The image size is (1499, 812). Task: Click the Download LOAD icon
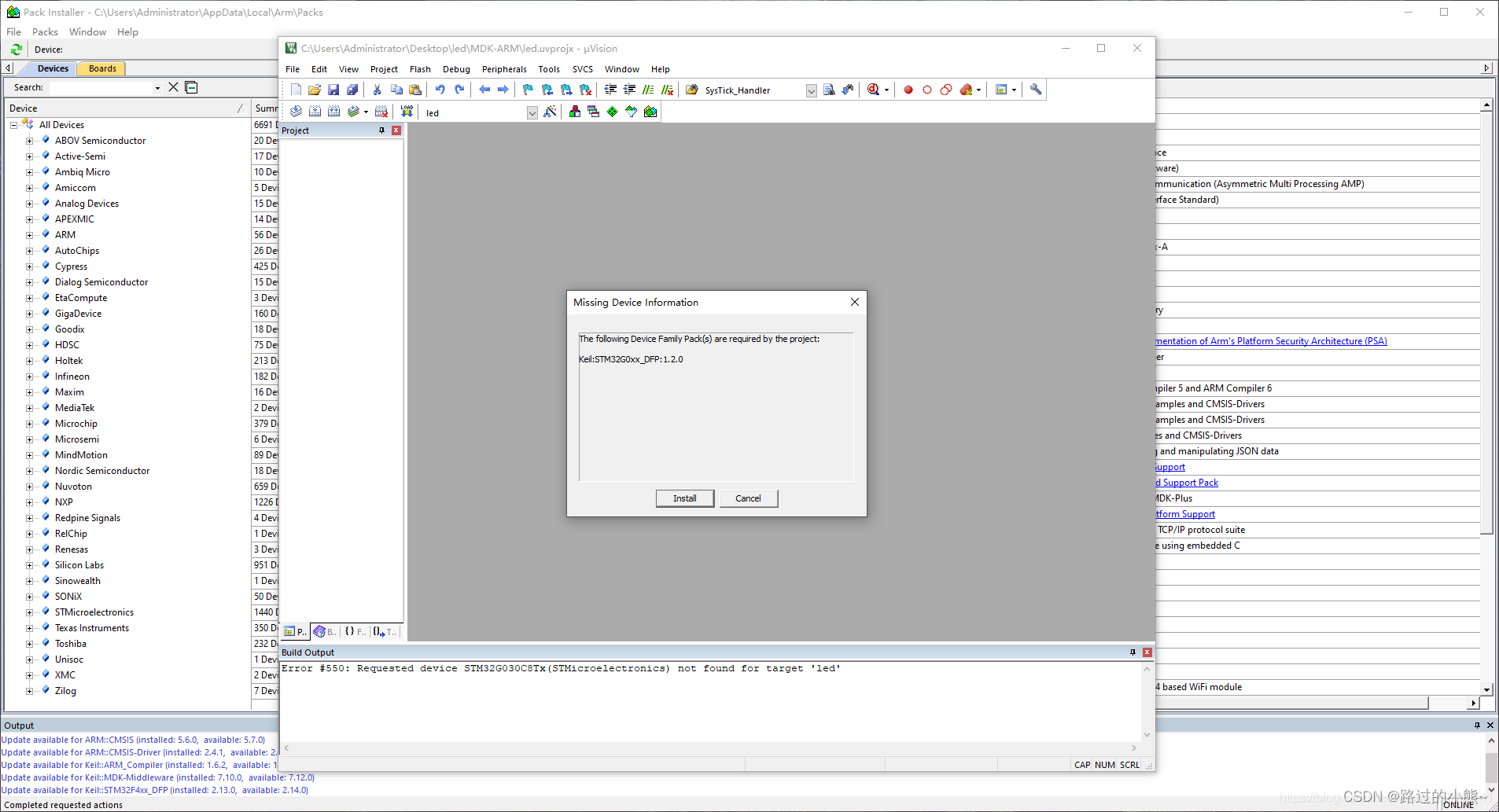click(407, 112)
